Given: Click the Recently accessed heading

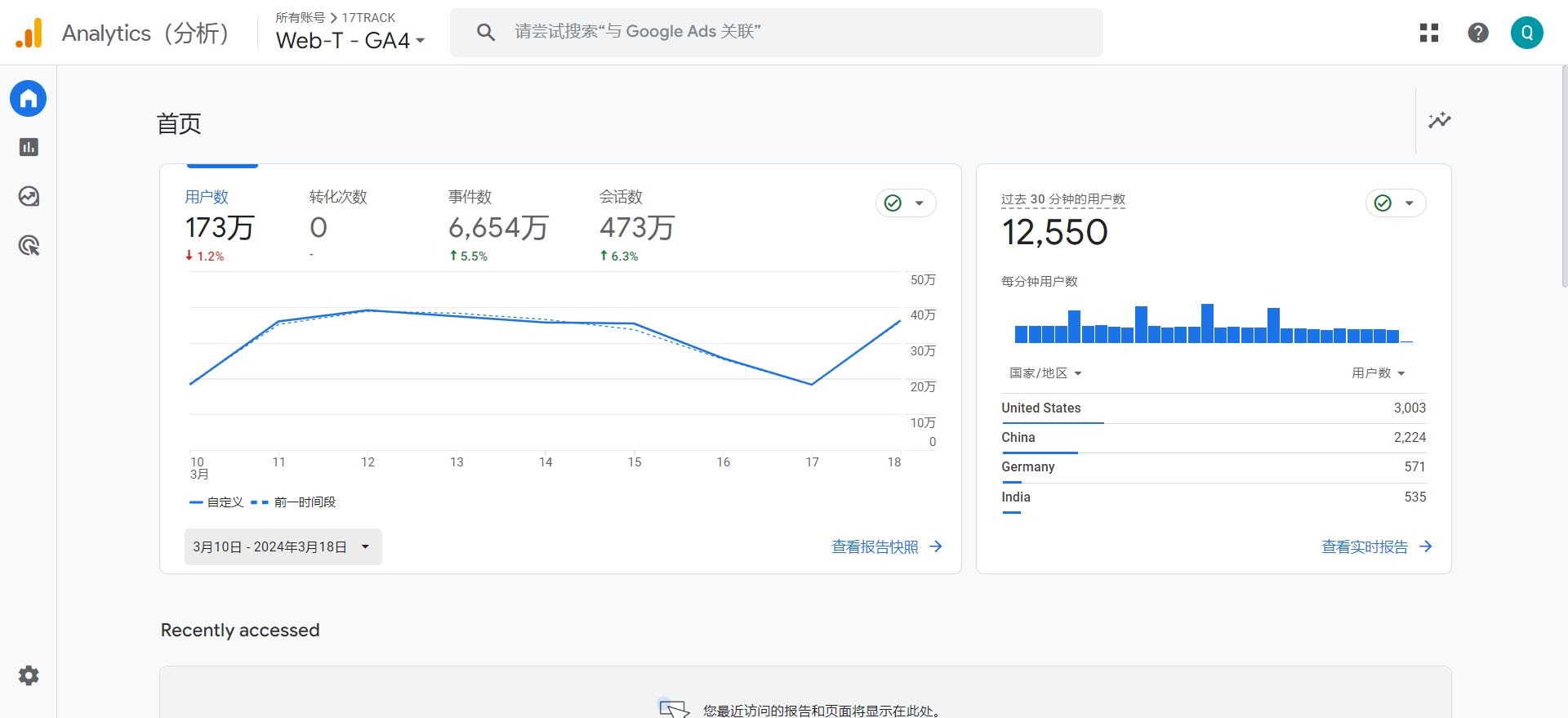Looking at the screenshot, I should [240, 631].
